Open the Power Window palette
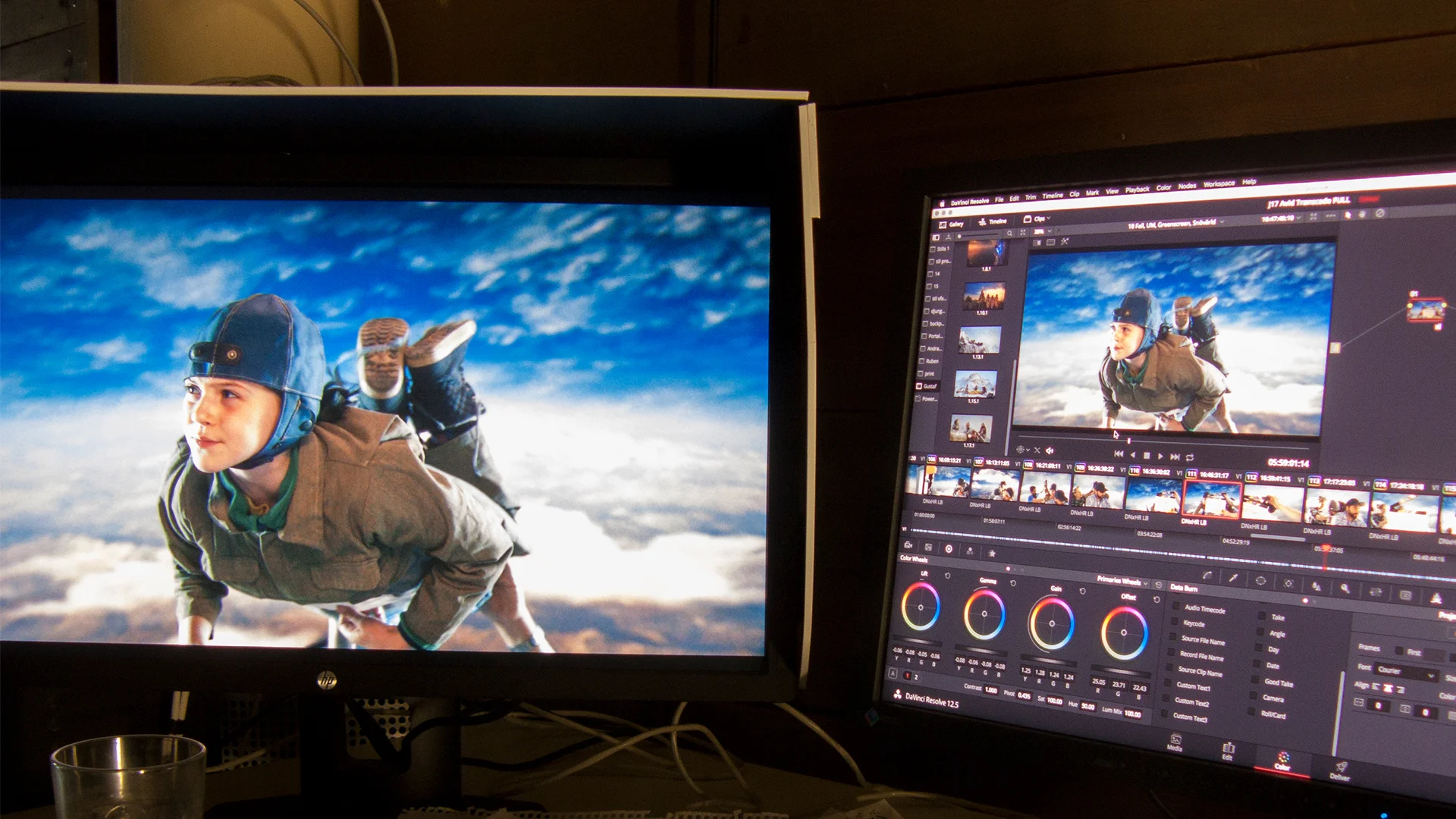 coord(1260,581)
